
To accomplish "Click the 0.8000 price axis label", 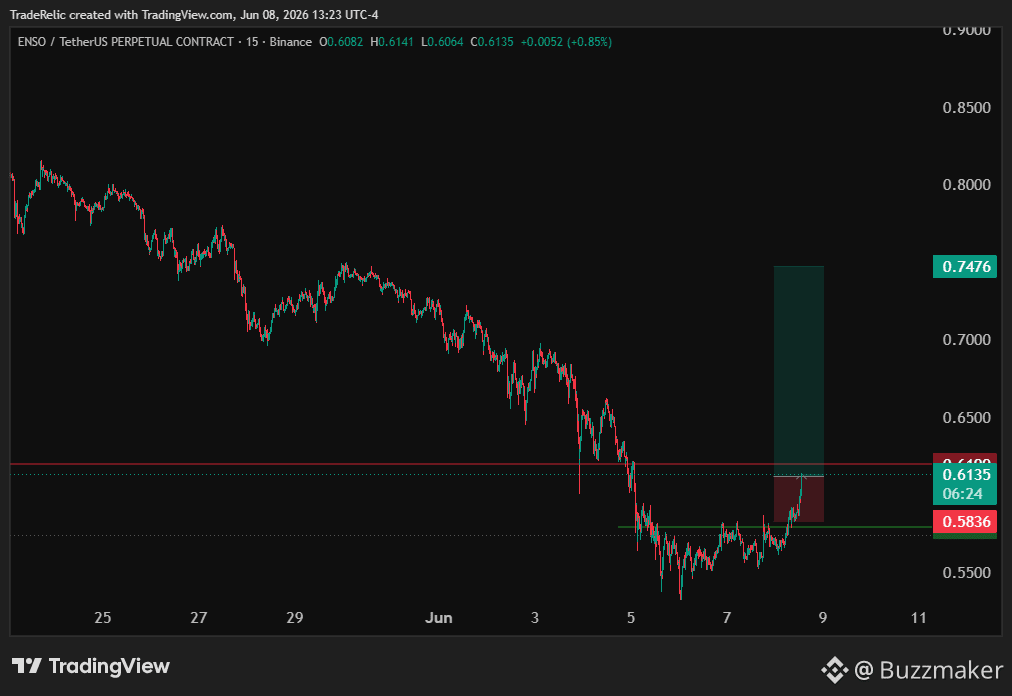I will (966, 185).
